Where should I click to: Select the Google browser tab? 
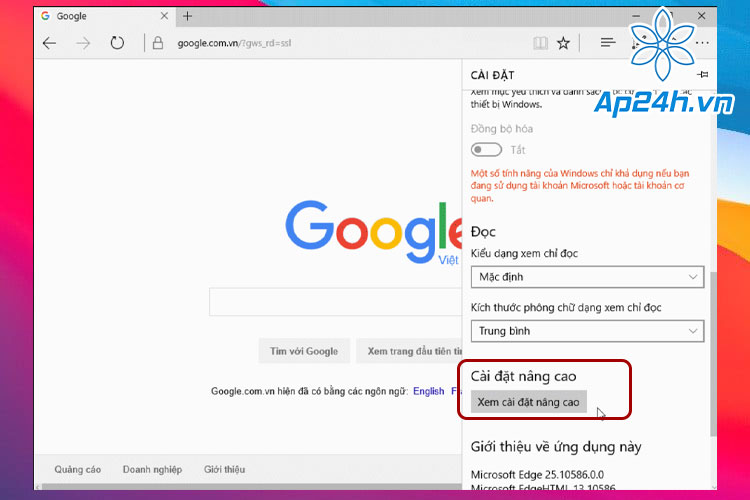(x=104, y=16)
